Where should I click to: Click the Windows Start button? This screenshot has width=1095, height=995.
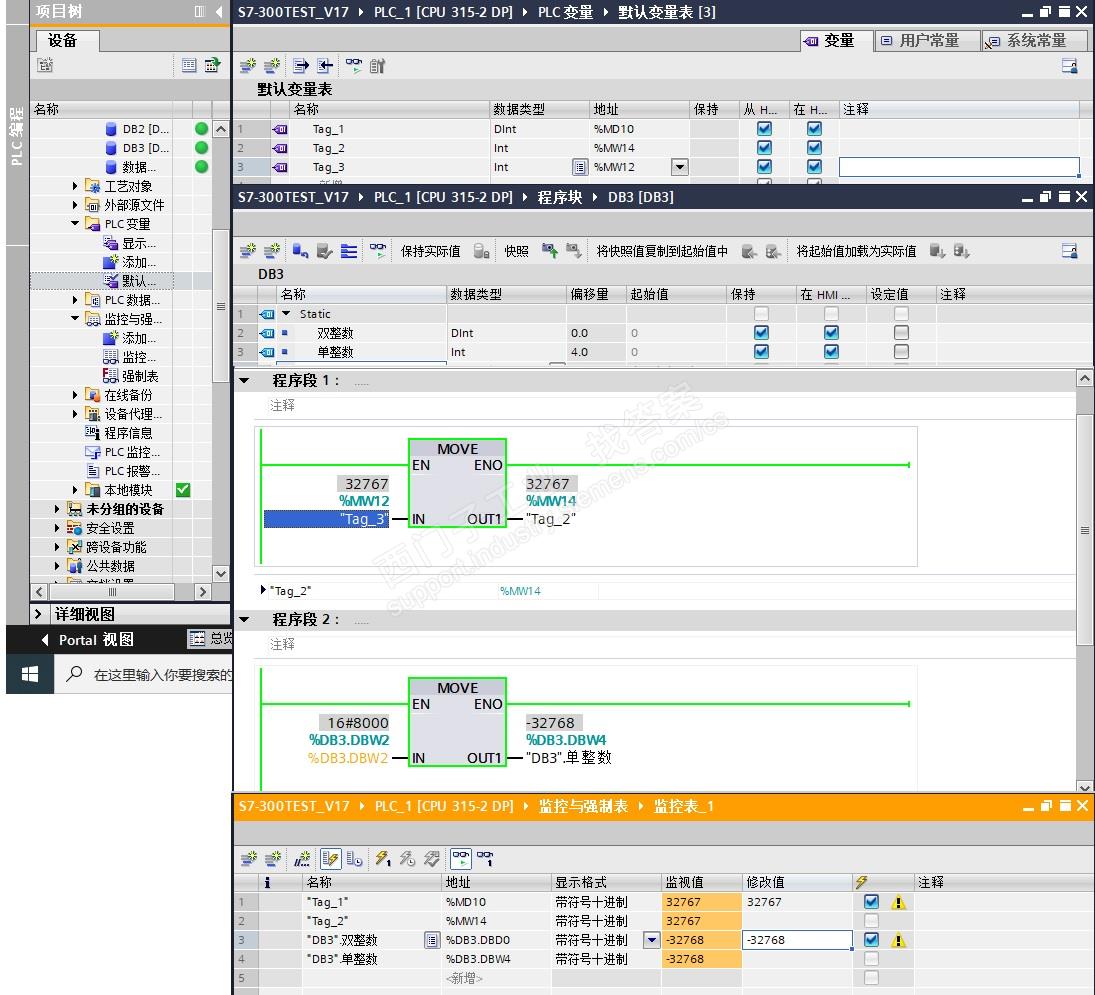(x=29, y=675)
